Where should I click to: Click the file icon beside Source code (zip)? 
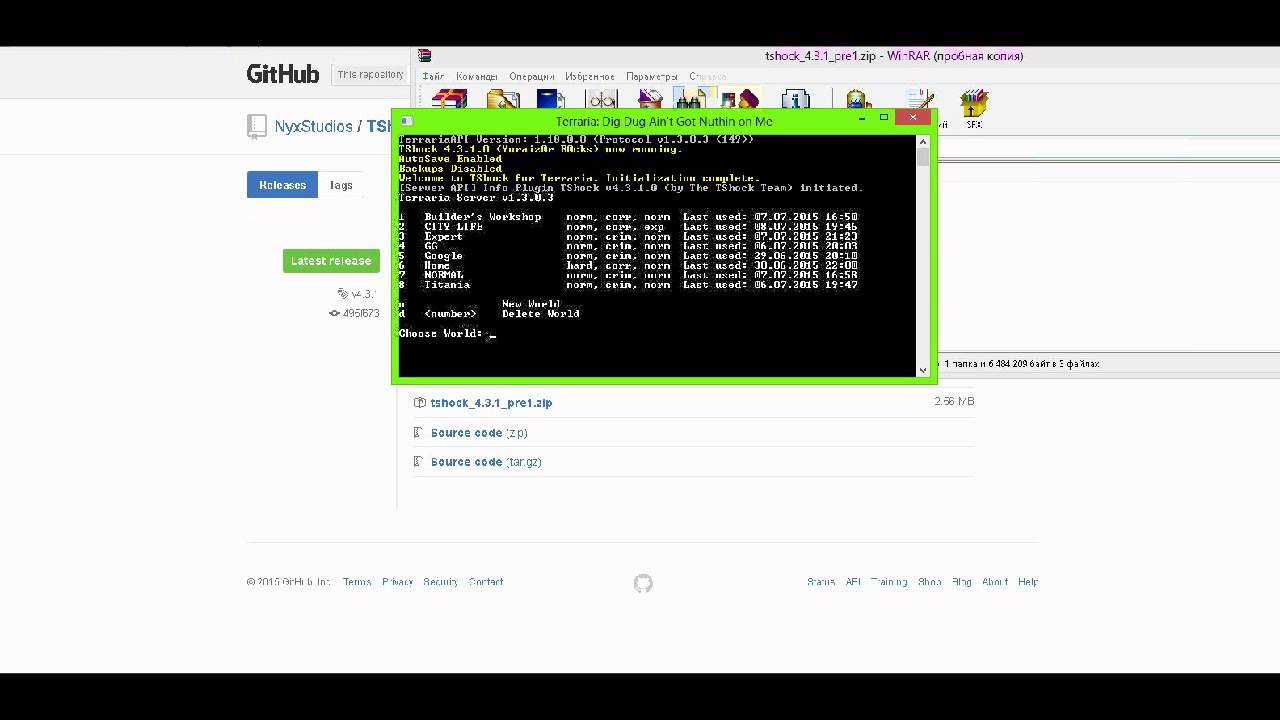pyautogui.click(x=419, y=433)
